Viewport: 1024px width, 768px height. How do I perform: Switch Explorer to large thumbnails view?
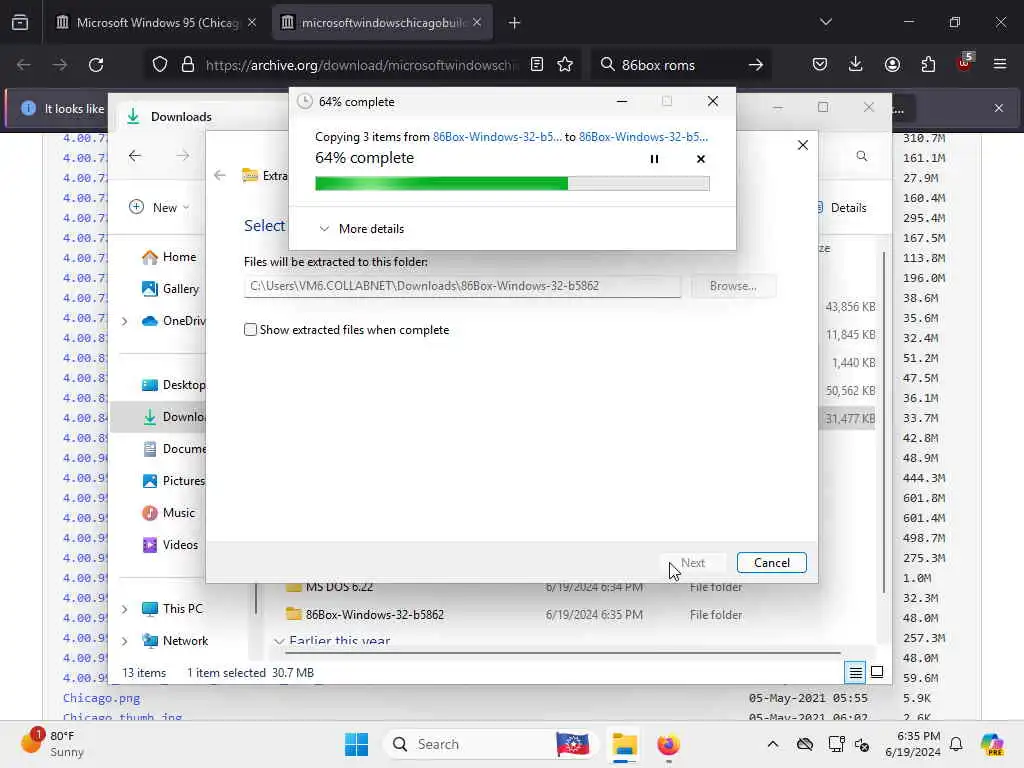point(877,672)
